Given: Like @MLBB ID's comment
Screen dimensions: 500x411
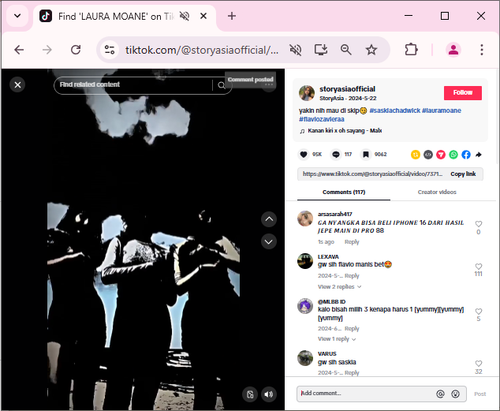Looking at the screenshot, I should (x=478, y=311).
